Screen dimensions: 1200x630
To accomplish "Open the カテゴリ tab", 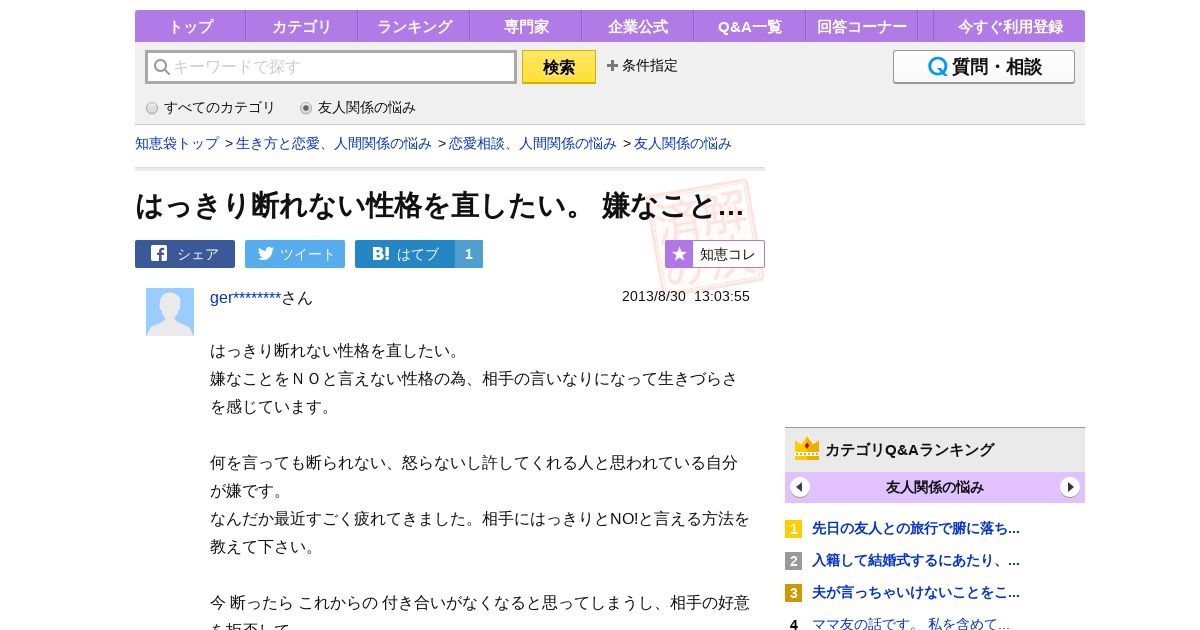I will [302, 26].
